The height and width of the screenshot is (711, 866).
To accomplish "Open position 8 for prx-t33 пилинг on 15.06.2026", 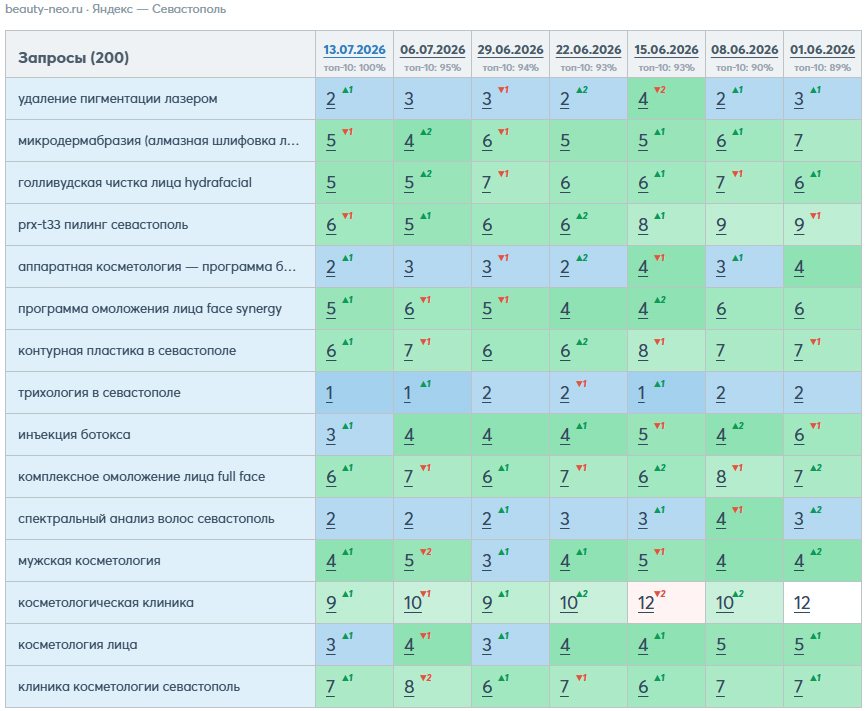I will (x=643, y=225).
